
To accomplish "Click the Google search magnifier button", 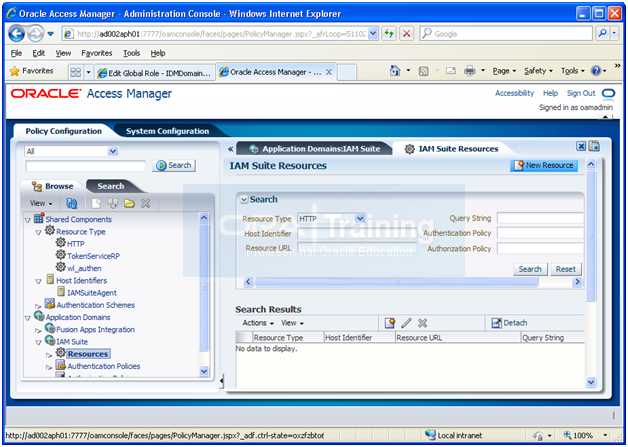I will [602, 34].
